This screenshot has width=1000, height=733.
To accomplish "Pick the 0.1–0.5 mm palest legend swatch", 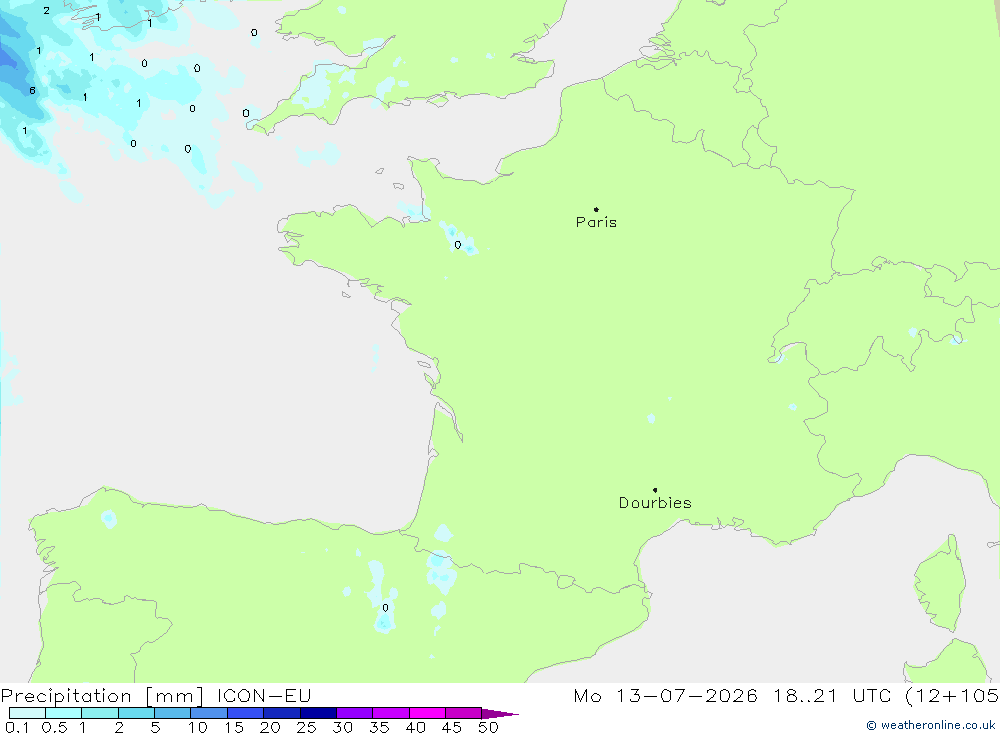I will 27,713.
